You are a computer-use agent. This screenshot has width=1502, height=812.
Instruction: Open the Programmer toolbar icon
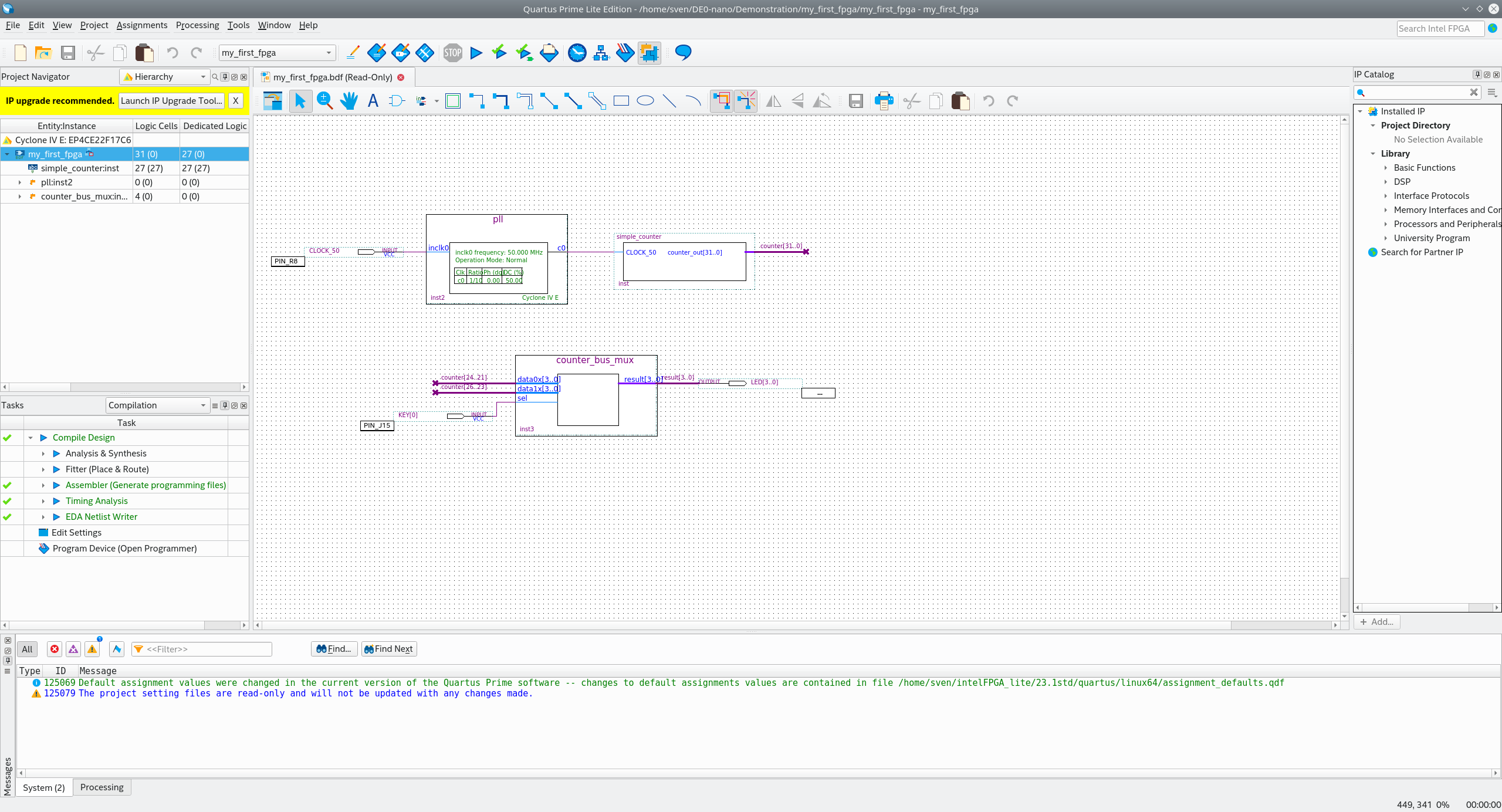625,53
